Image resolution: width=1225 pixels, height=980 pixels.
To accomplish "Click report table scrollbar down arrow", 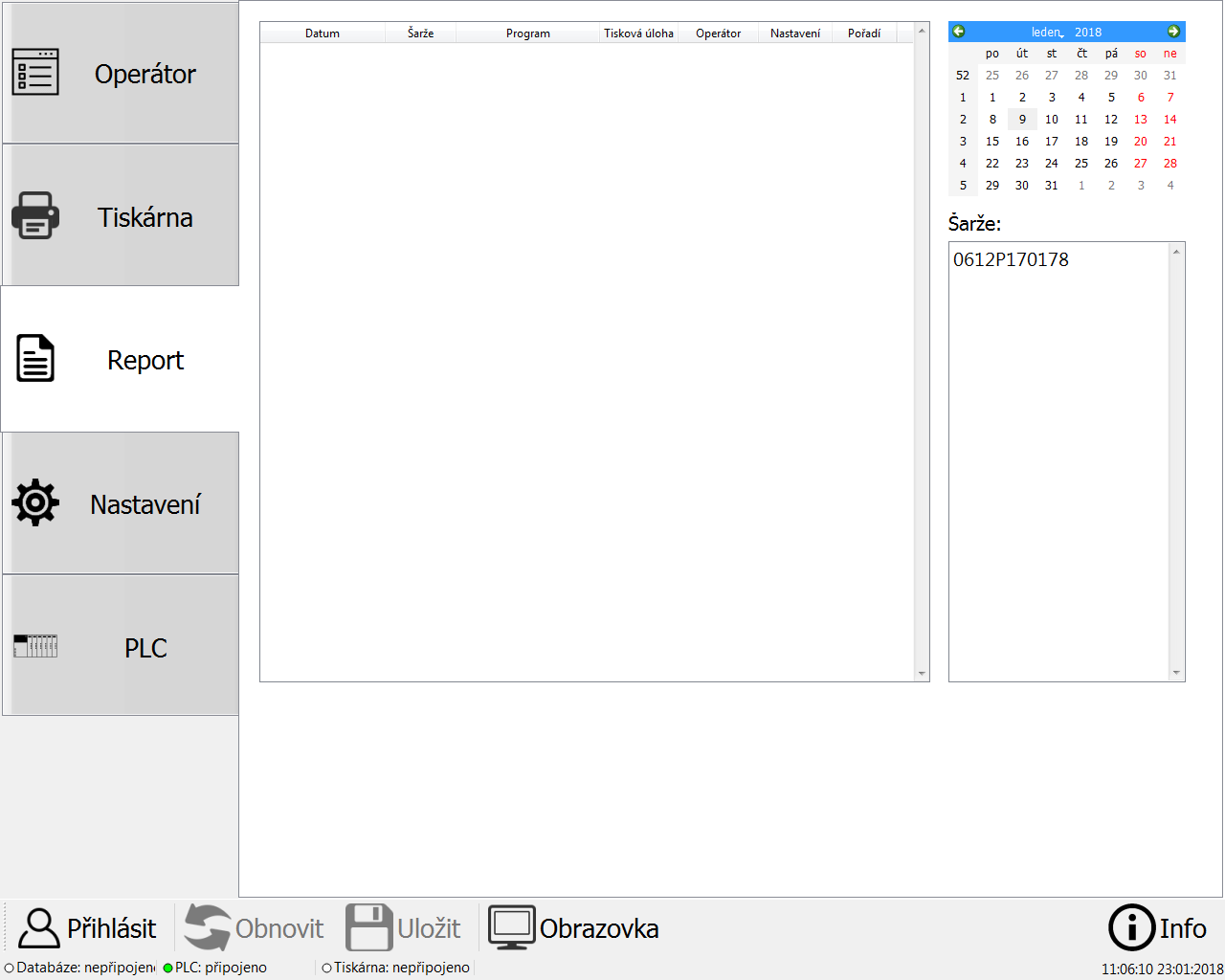I will point(922,674).
